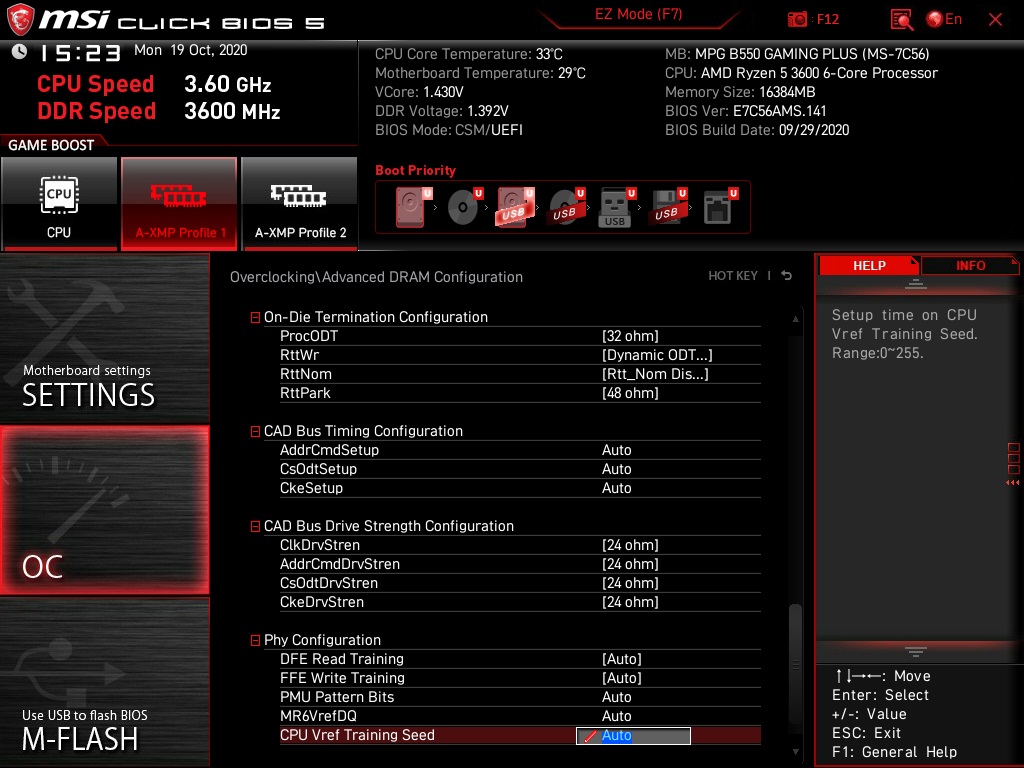
Task: Collapse the On-Die Termination Configuration section
Action: tap(255, 317)
